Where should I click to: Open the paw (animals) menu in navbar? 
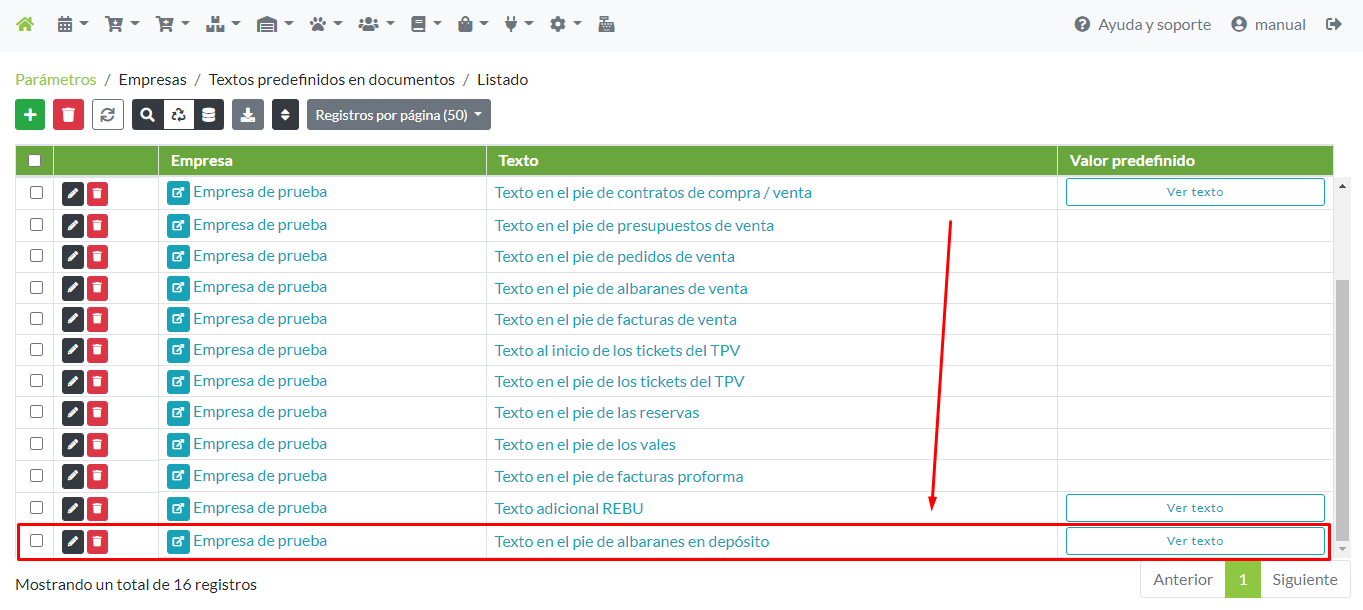coord(325,24)
